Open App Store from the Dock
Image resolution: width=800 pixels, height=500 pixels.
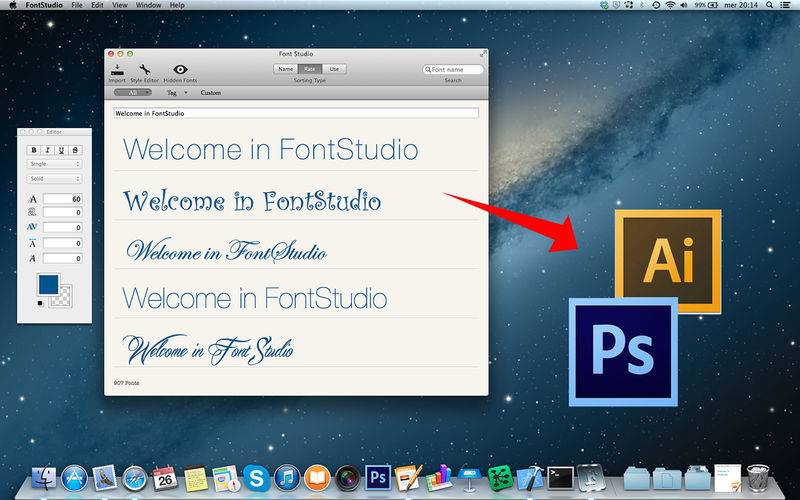point(74,479)
